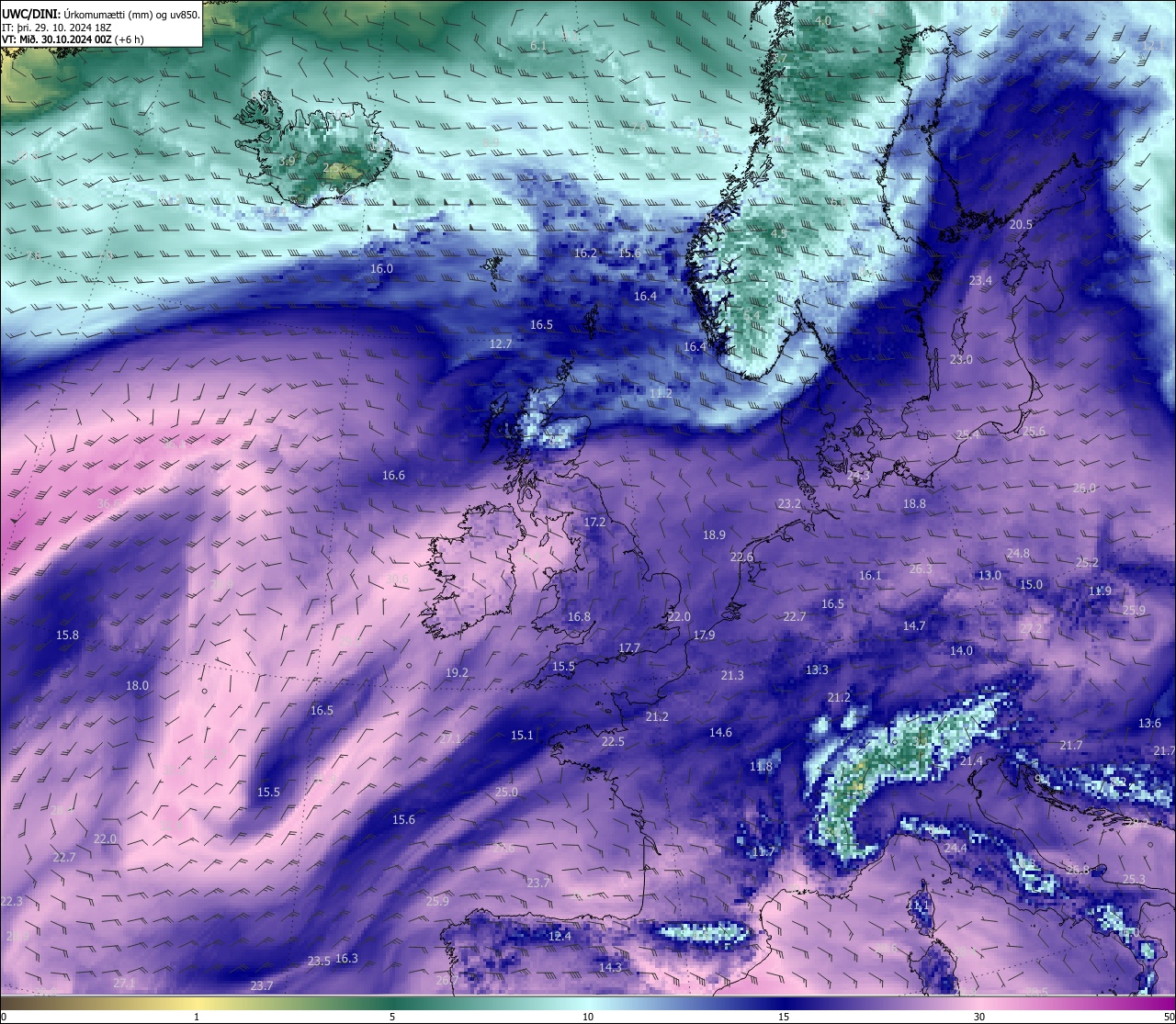
Task: Click the 22.6 value label
Action: coord(741,557)
